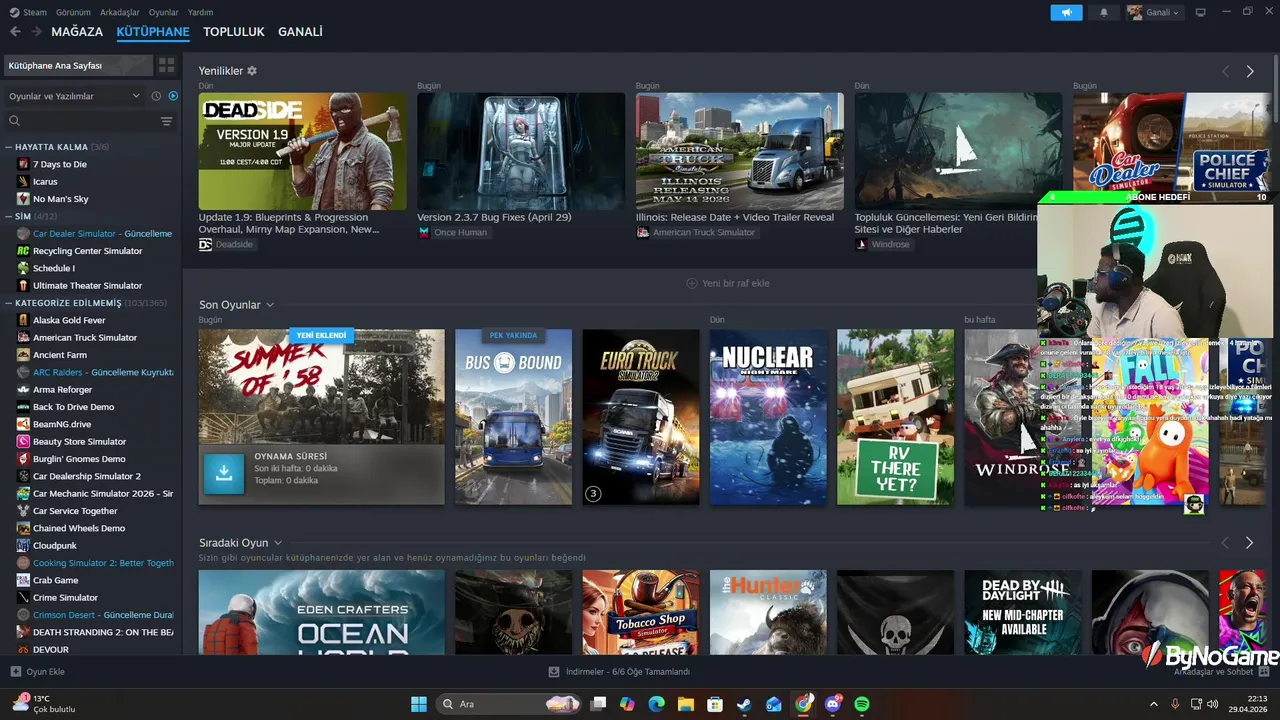Screen dimensions: 1280x720
Task: Click the Steam icon in the taskbar
Action: tap(745, 704)
